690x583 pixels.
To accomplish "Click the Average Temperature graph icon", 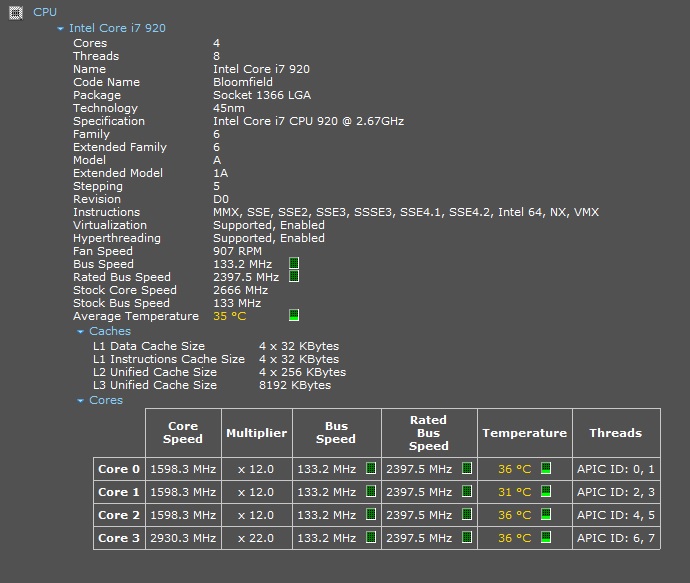I will pyautogui.click(x=294, y=315).
